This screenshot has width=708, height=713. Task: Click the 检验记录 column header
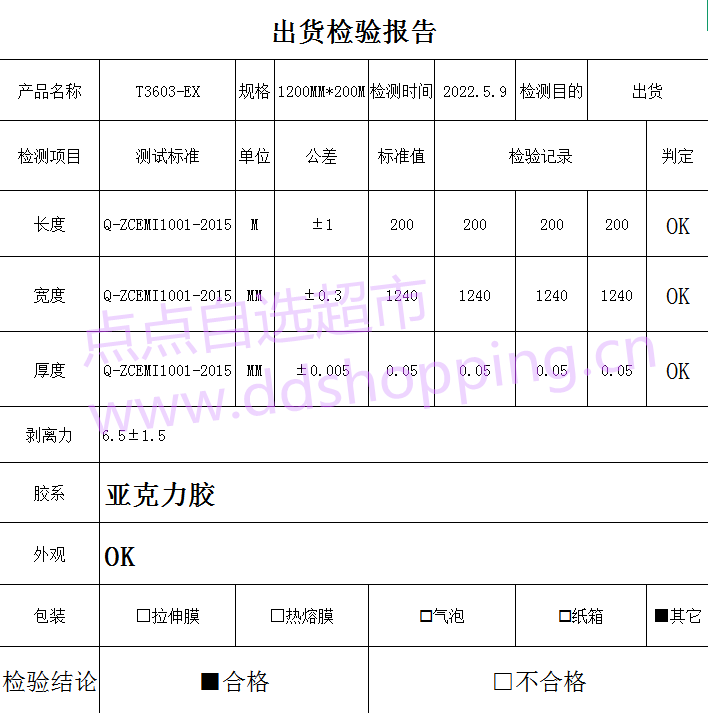click(540, 156)
